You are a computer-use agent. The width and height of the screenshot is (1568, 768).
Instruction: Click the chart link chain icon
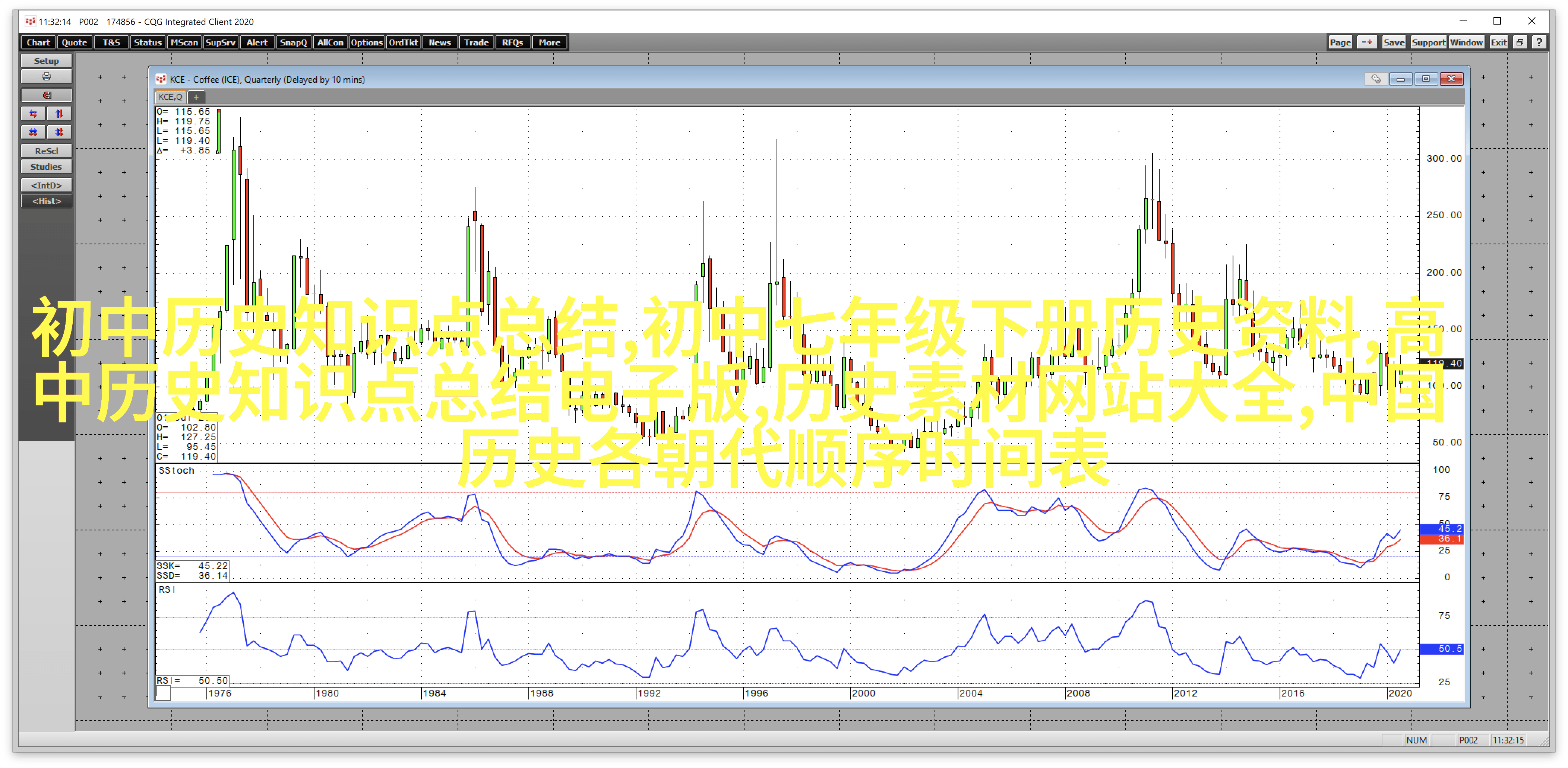(x=1376, y=79)
